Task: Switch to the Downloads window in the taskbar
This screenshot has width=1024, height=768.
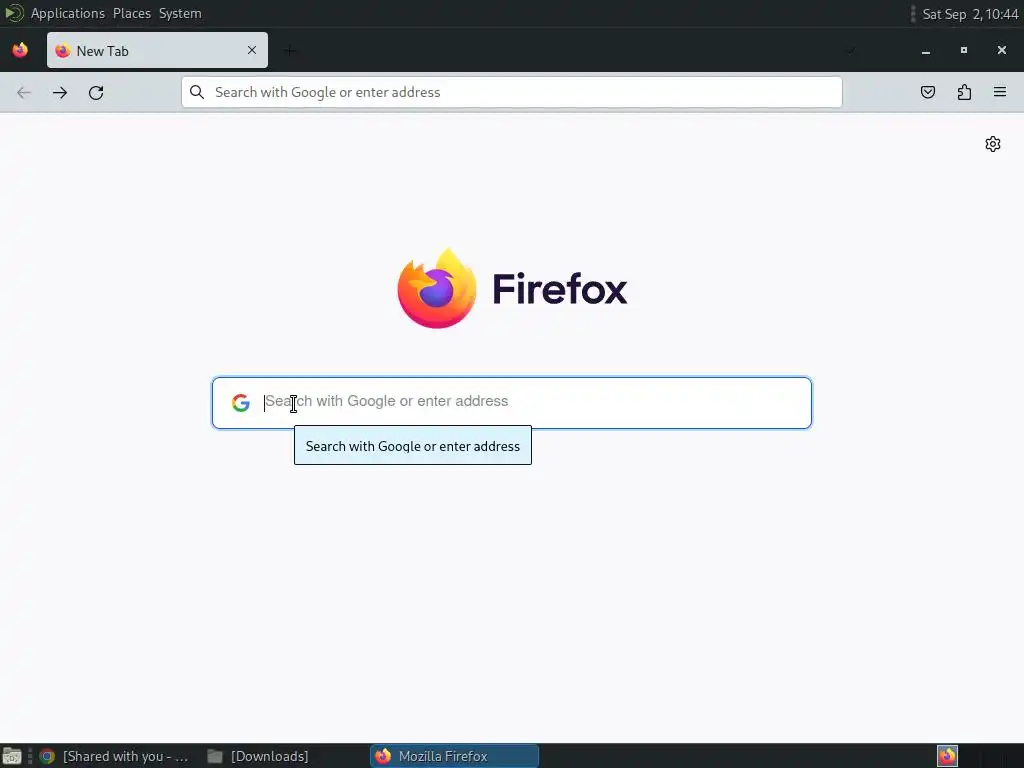Action: click(x=258, y=756)
